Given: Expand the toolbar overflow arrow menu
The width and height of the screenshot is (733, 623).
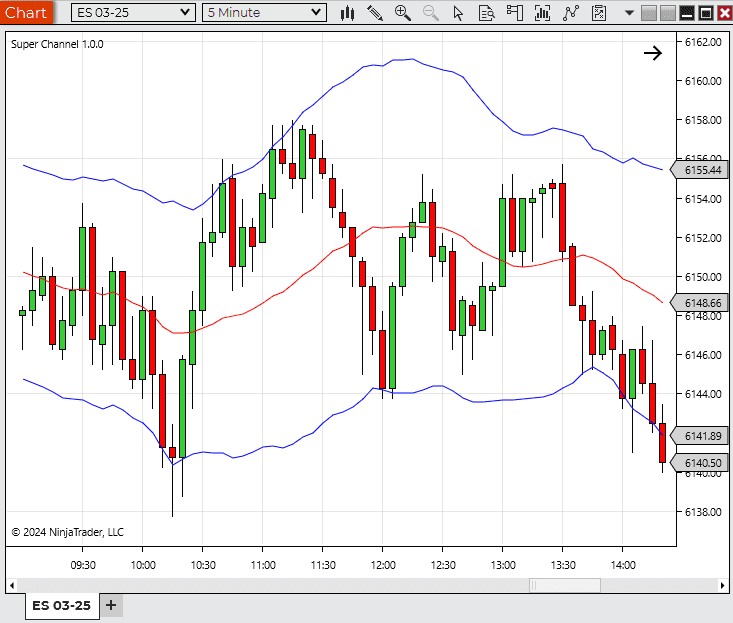Looking at the screenshot, I should coord(629,13).
